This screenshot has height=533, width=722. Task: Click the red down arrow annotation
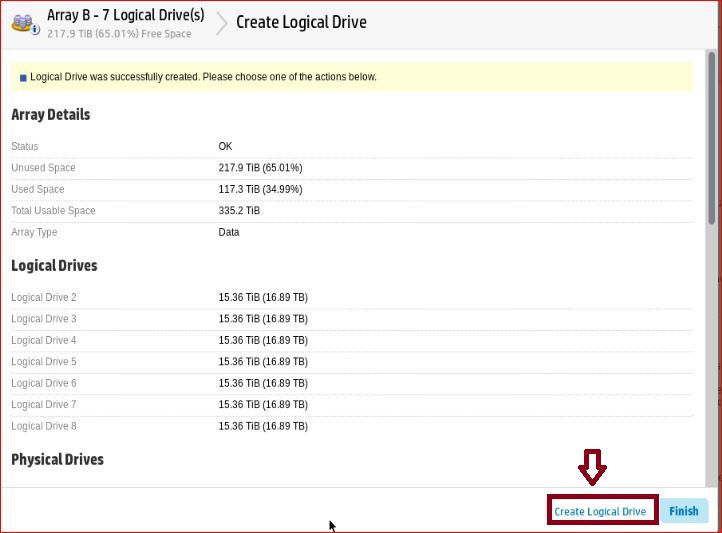click(x=592, y=467)
